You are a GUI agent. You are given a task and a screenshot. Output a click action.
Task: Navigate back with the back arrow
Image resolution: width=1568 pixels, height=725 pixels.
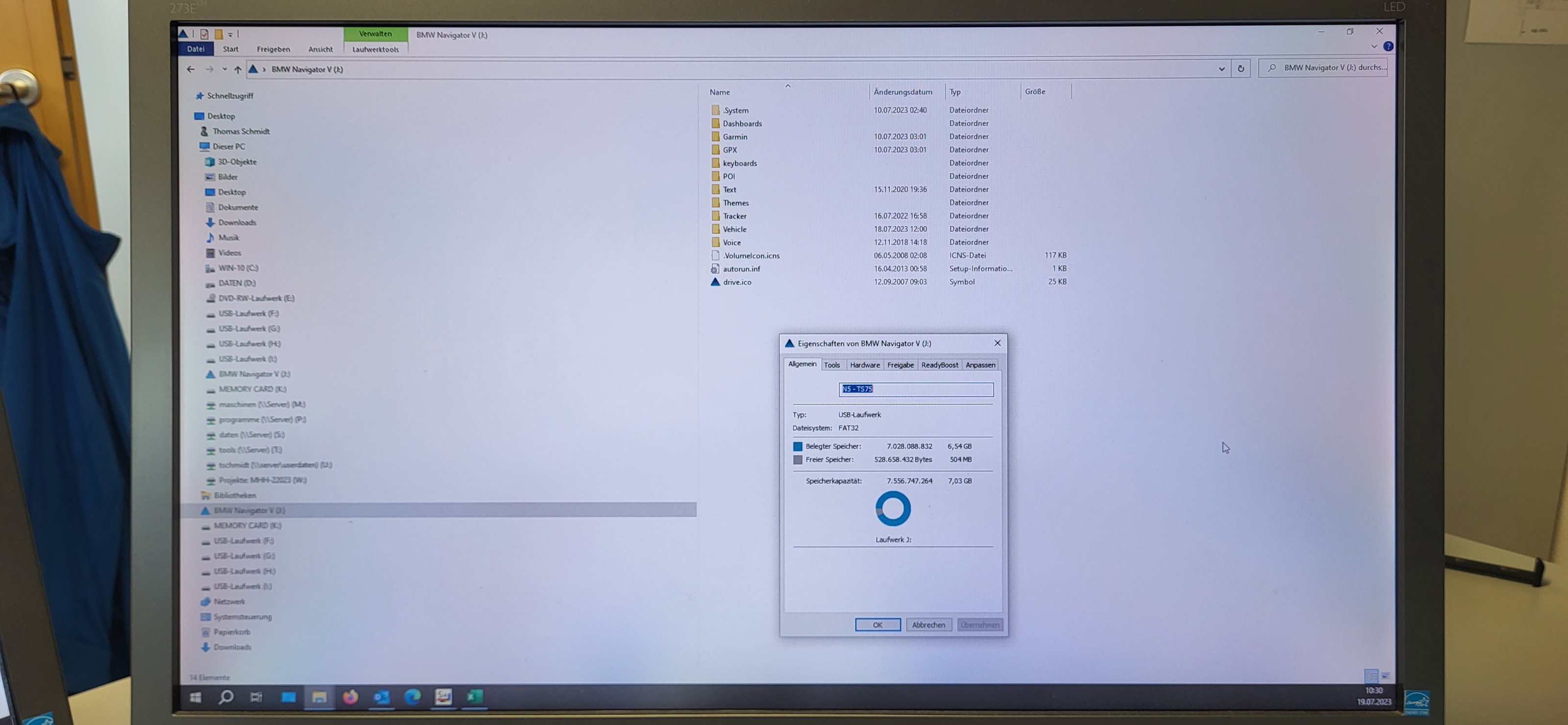pyautogui.click(x=191, y=70)
